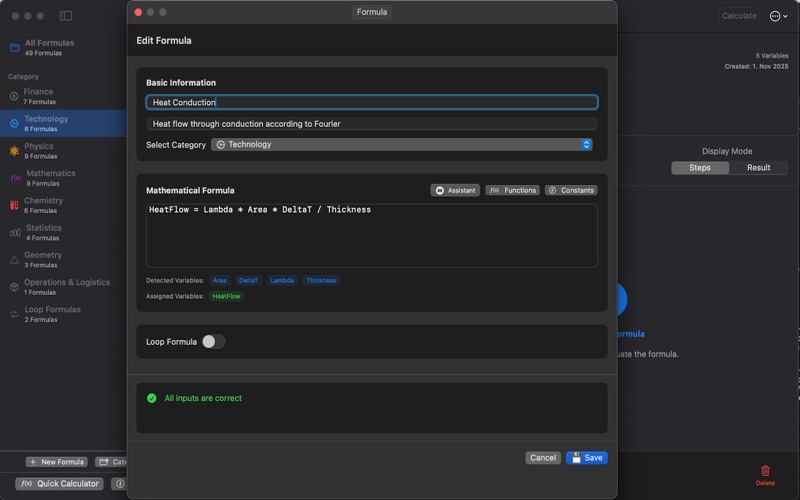Click the Chemistry category icon
This screenshot has width=800, height=500.
[x=14, y=205]
